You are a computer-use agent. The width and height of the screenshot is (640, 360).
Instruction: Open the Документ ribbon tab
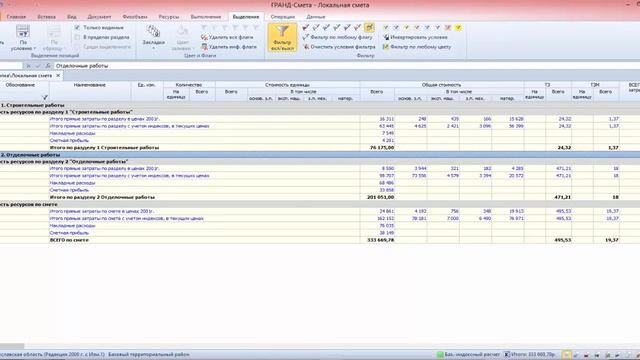coord(99,17)
